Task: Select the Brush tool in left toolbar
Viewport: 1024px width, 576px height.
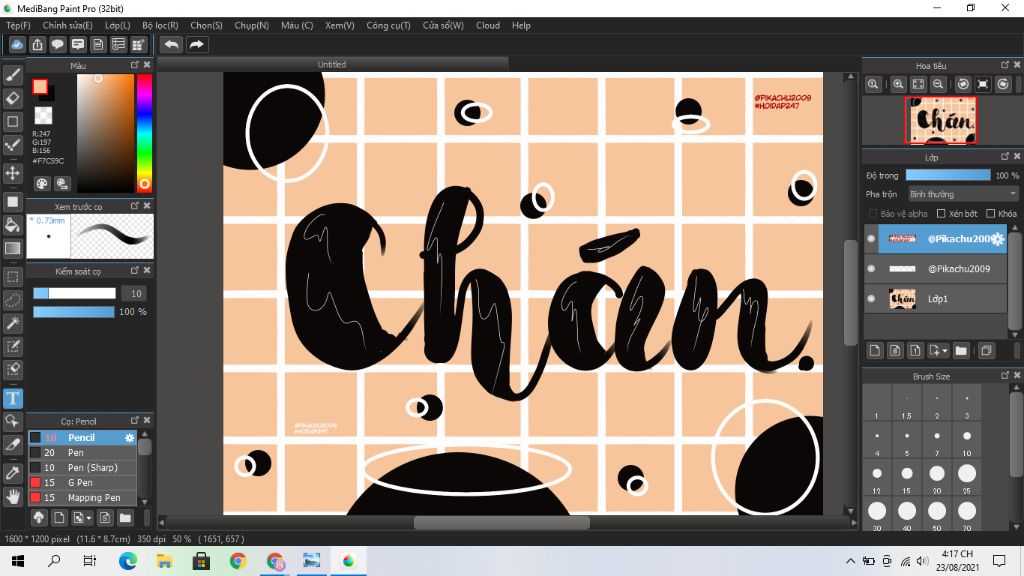Action: click(x=12, y=75)
